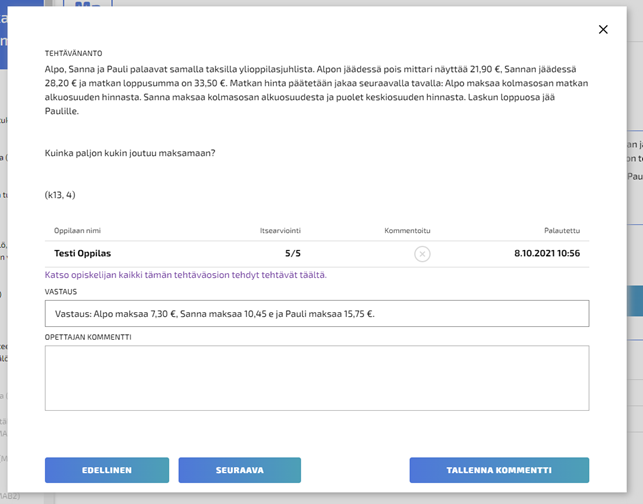Image resolution: width=643 pixels, height=504 pixels.
Task: Select the student name Testi Oppilas
Action: 82,253
